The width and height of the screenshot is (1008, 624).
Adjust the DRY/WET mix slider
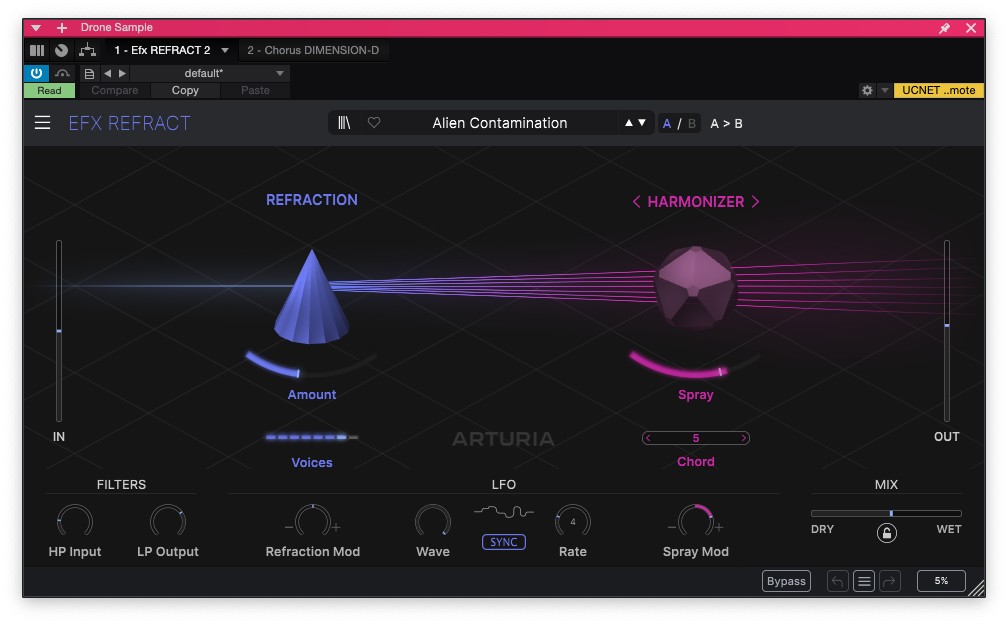click(886, 513)
